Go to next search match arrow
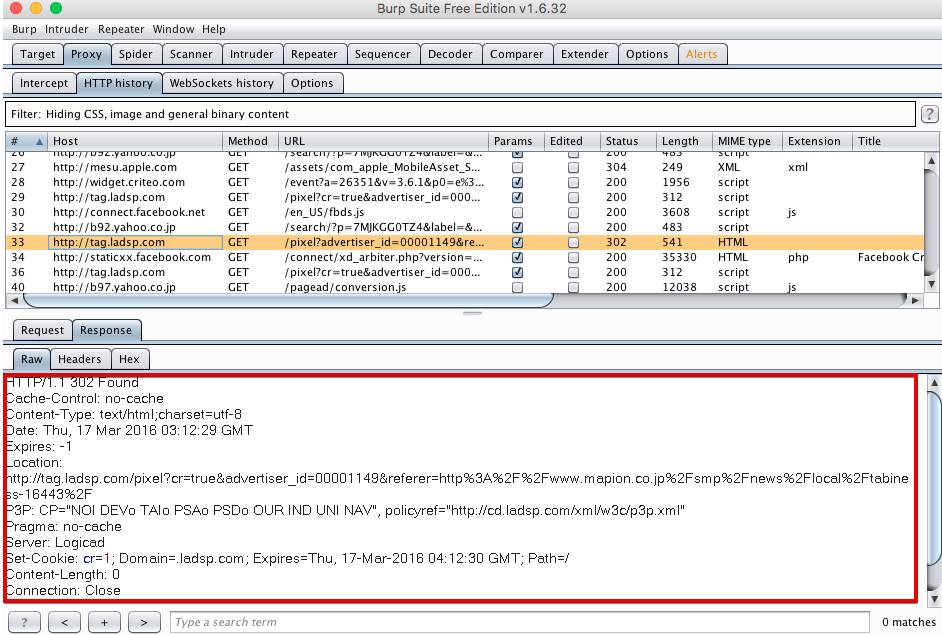942x635 pixels. (x=144, y=622)
